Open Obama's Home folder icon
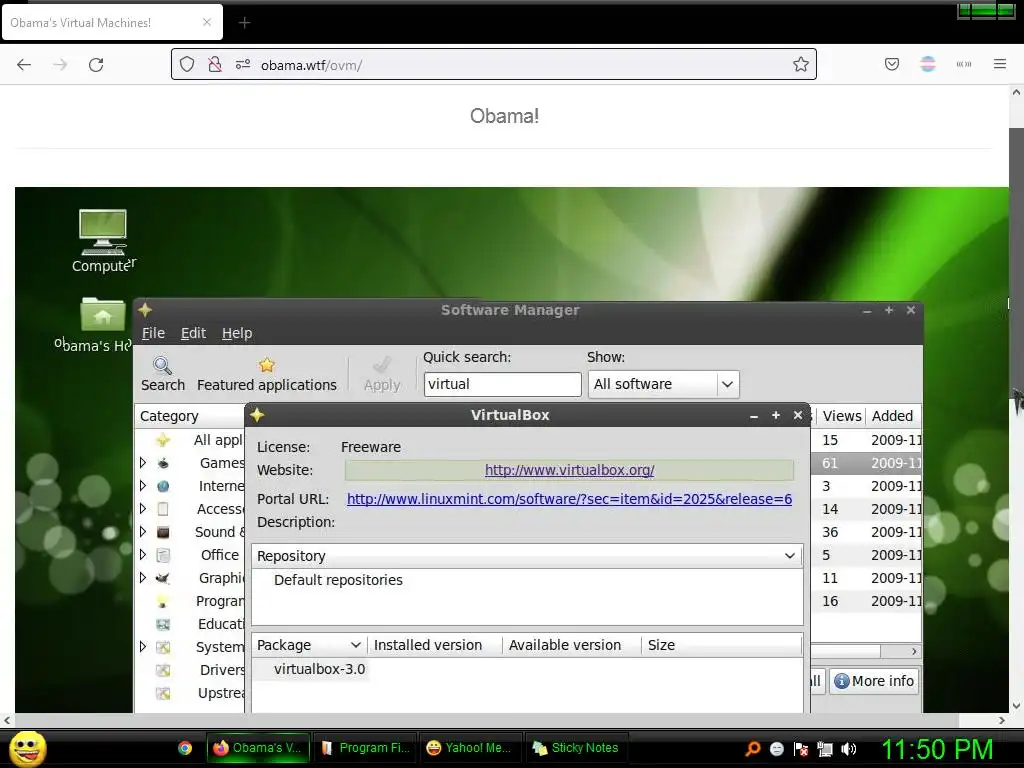Screen dimensions: 1024x768 click(103, 314)
